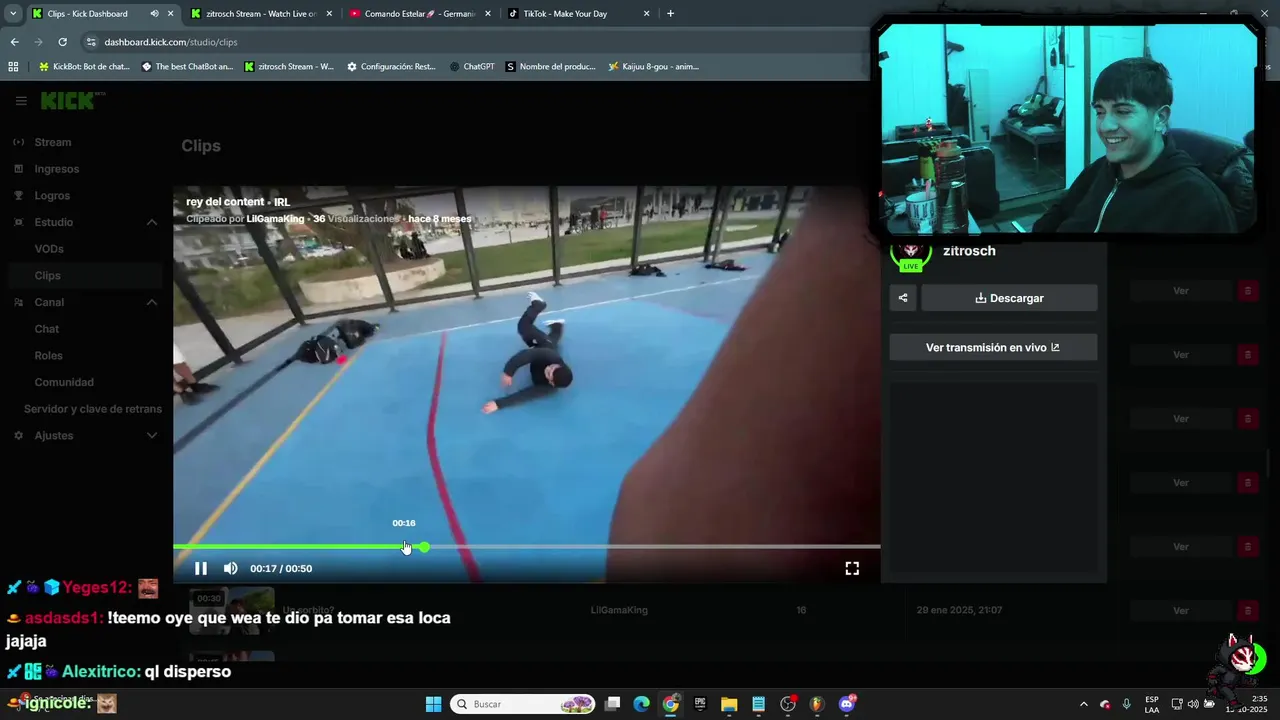Reload the current page
The width and height of the screenshot is (1280, 720).
point(62,42)
